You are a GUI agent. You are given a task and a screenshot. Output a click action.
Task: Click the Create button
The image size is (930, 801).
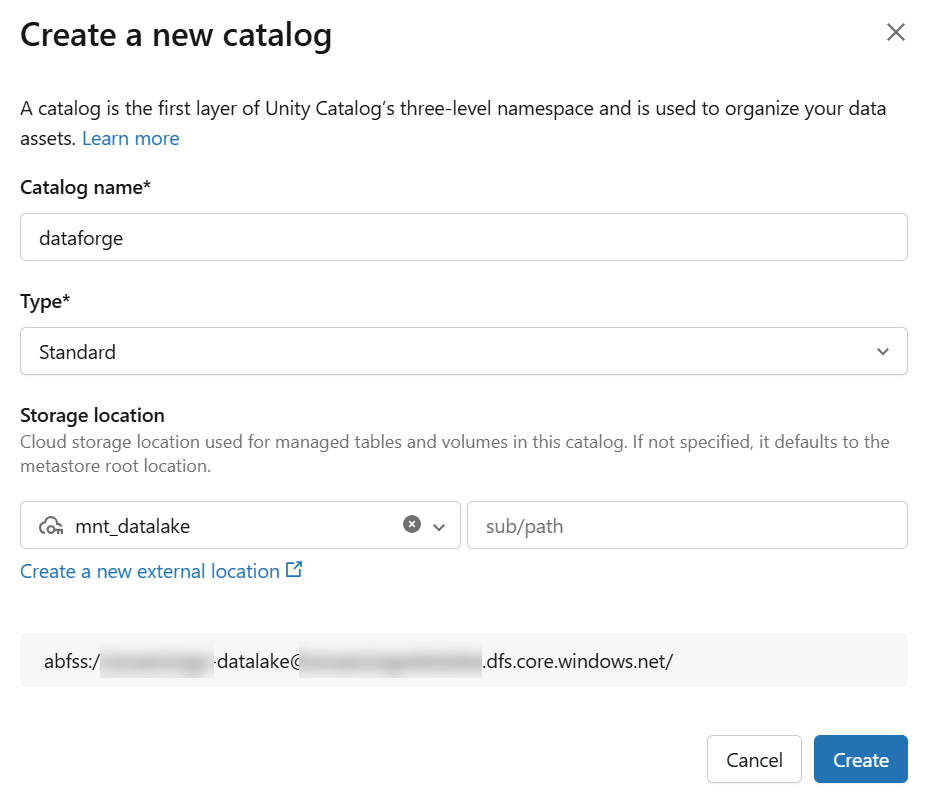860,759
